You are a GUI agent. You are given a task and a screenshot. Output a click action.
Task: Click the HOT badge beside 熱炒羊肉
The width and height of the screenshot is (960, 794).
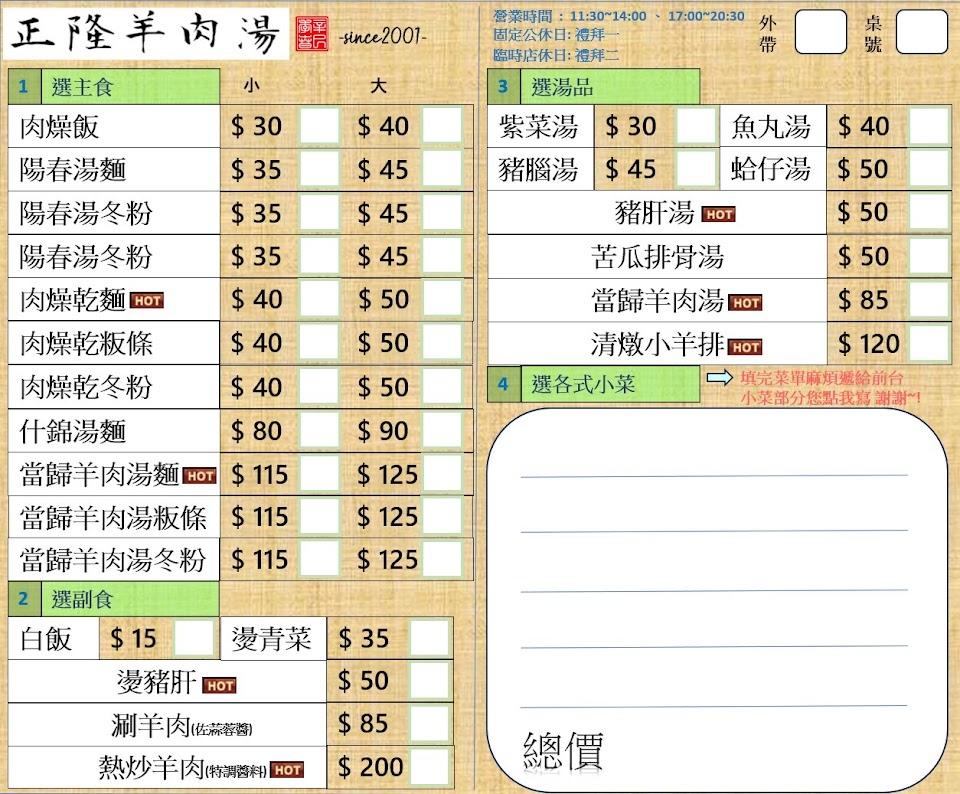click(287, 770)
